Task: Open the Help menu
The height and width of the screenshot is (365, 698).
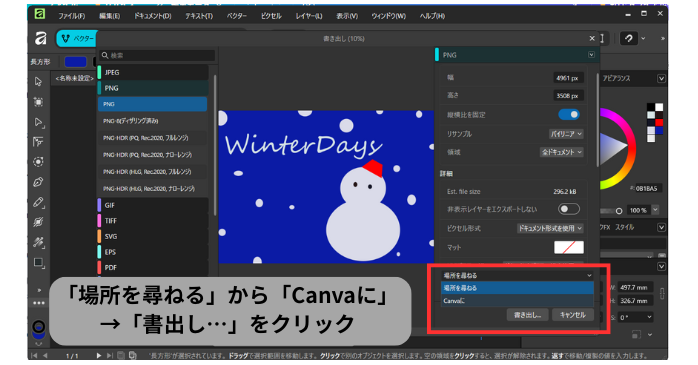Action: [x=432, y=16]
